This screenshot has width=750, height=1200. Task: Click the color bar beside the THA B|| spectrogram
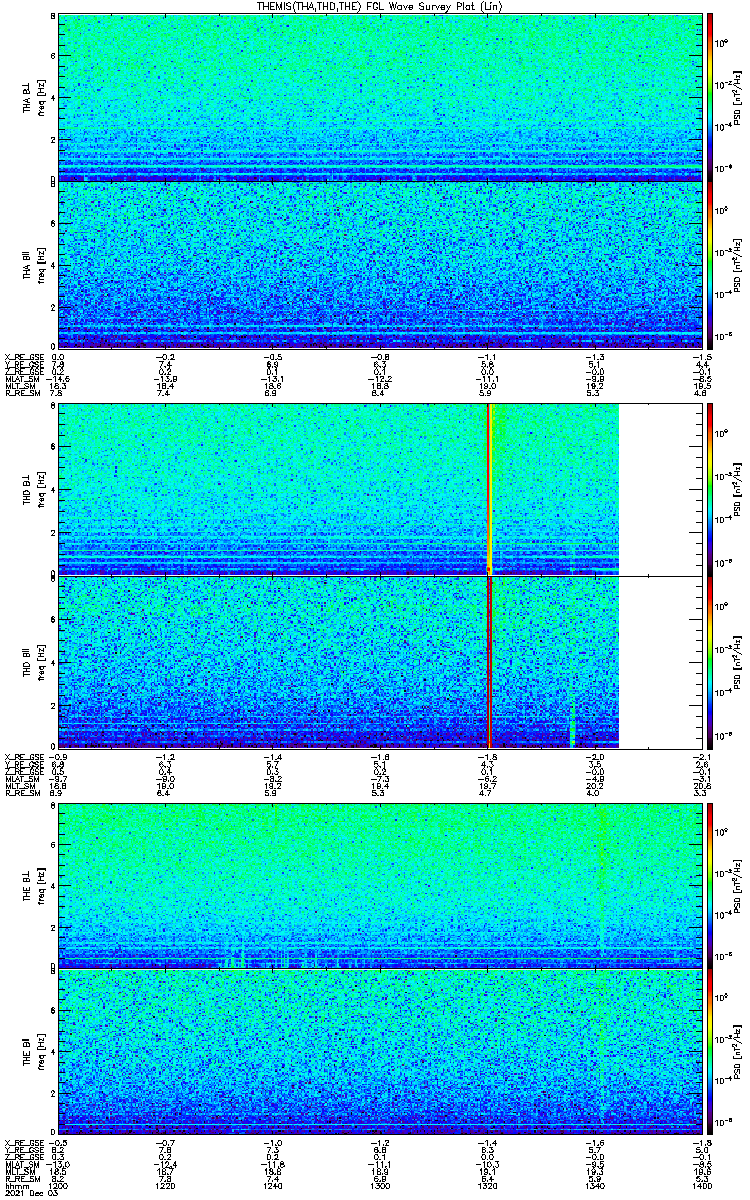pos(710,264)
